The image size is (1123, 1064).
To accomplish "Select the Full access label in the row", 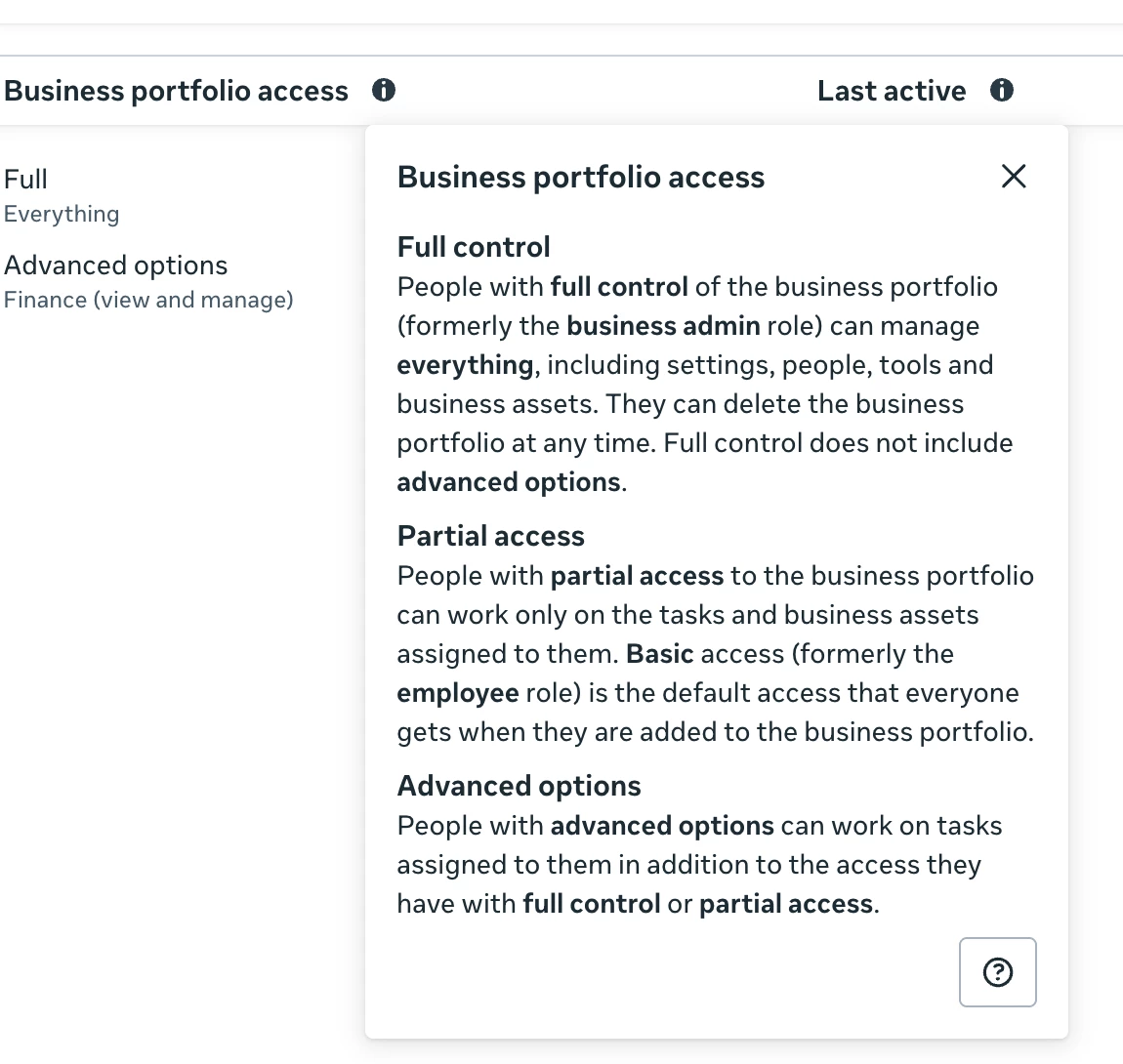I will pyautogui.click(x=26, y=180).
